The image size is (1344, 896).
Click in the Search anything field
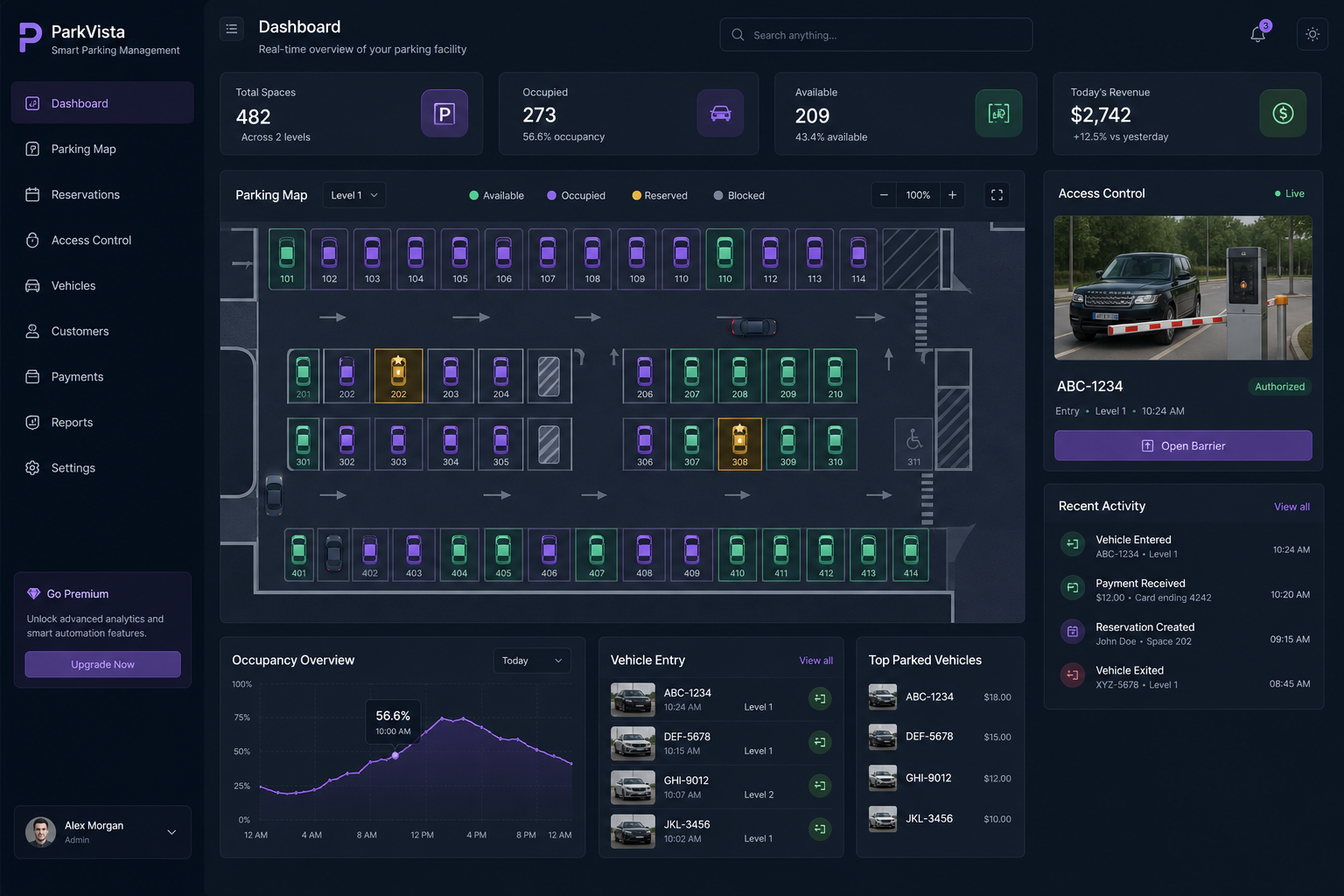(876, 35)
